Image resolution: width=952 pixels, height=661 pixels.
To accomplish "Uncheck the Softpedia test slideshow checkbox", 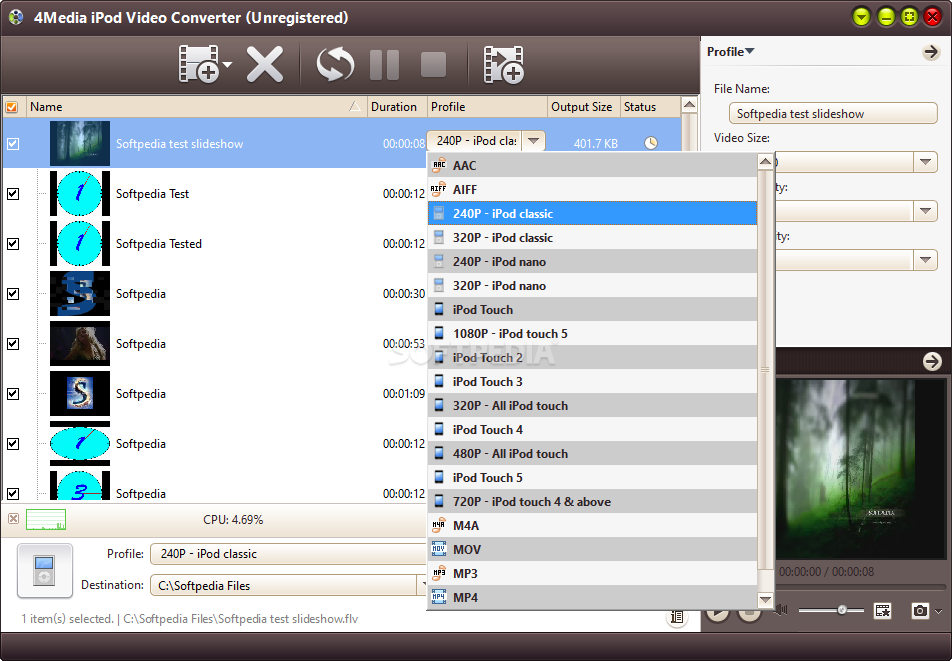I will click(13, 144).
